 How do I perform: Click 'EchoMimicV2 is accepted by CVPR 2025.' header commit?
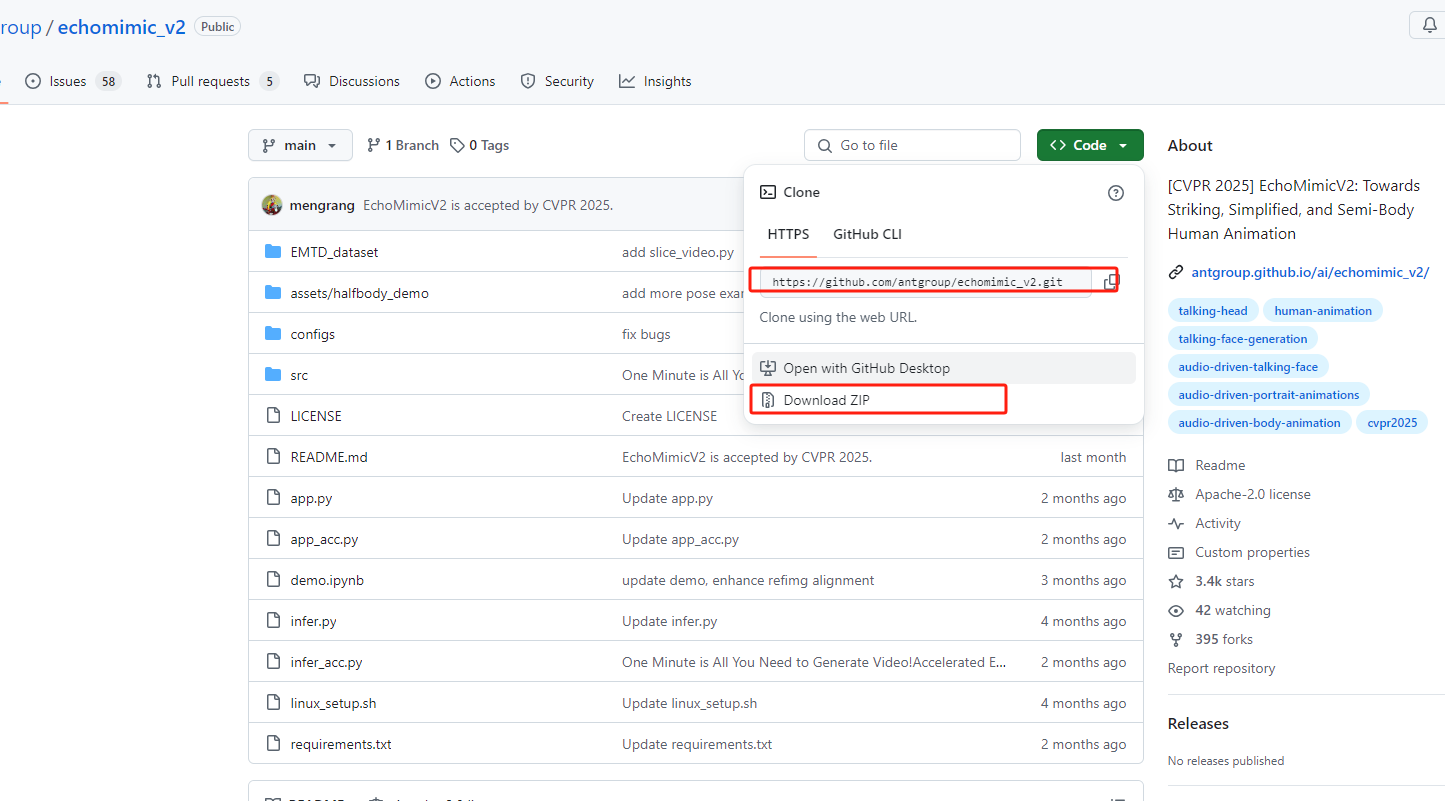pyautogui.click(x=488, y=205)
